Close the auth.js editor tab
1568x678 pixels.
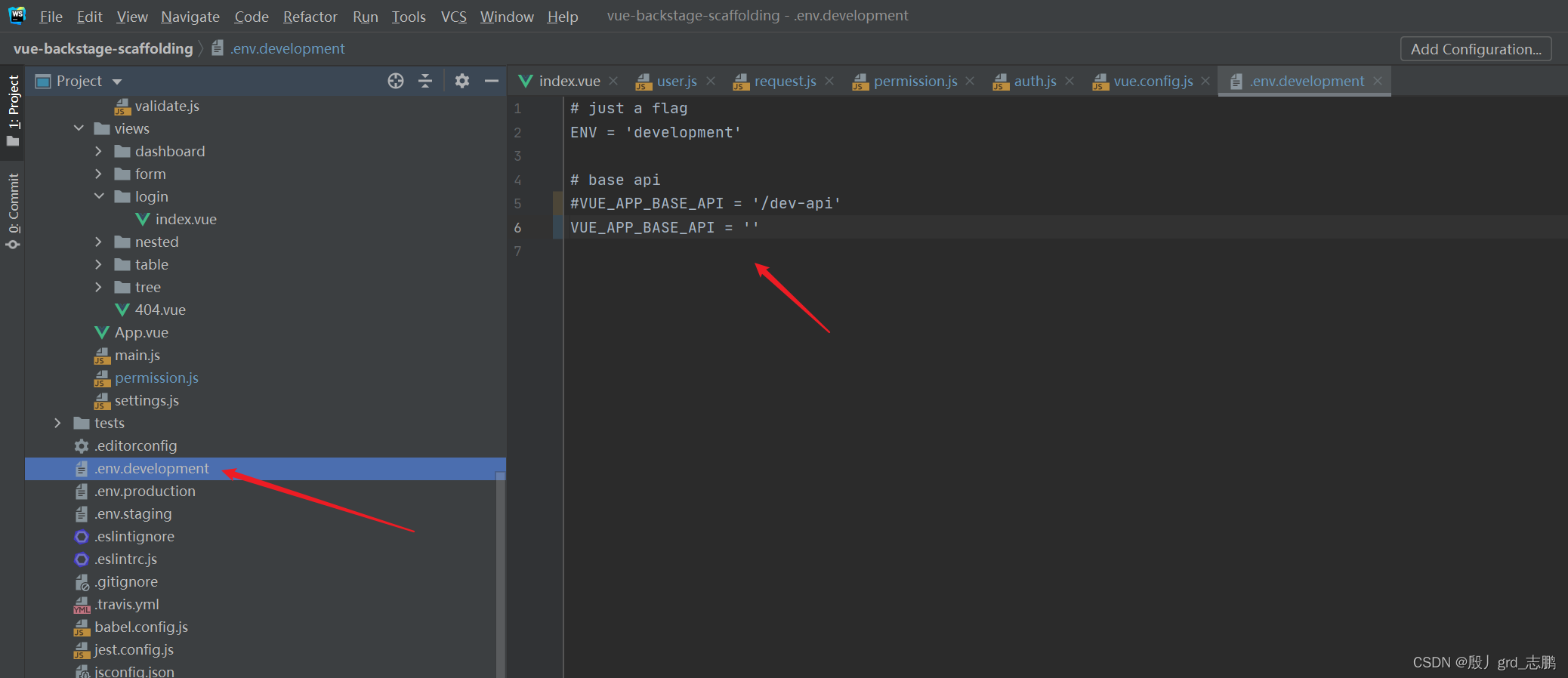point(1070,81)
